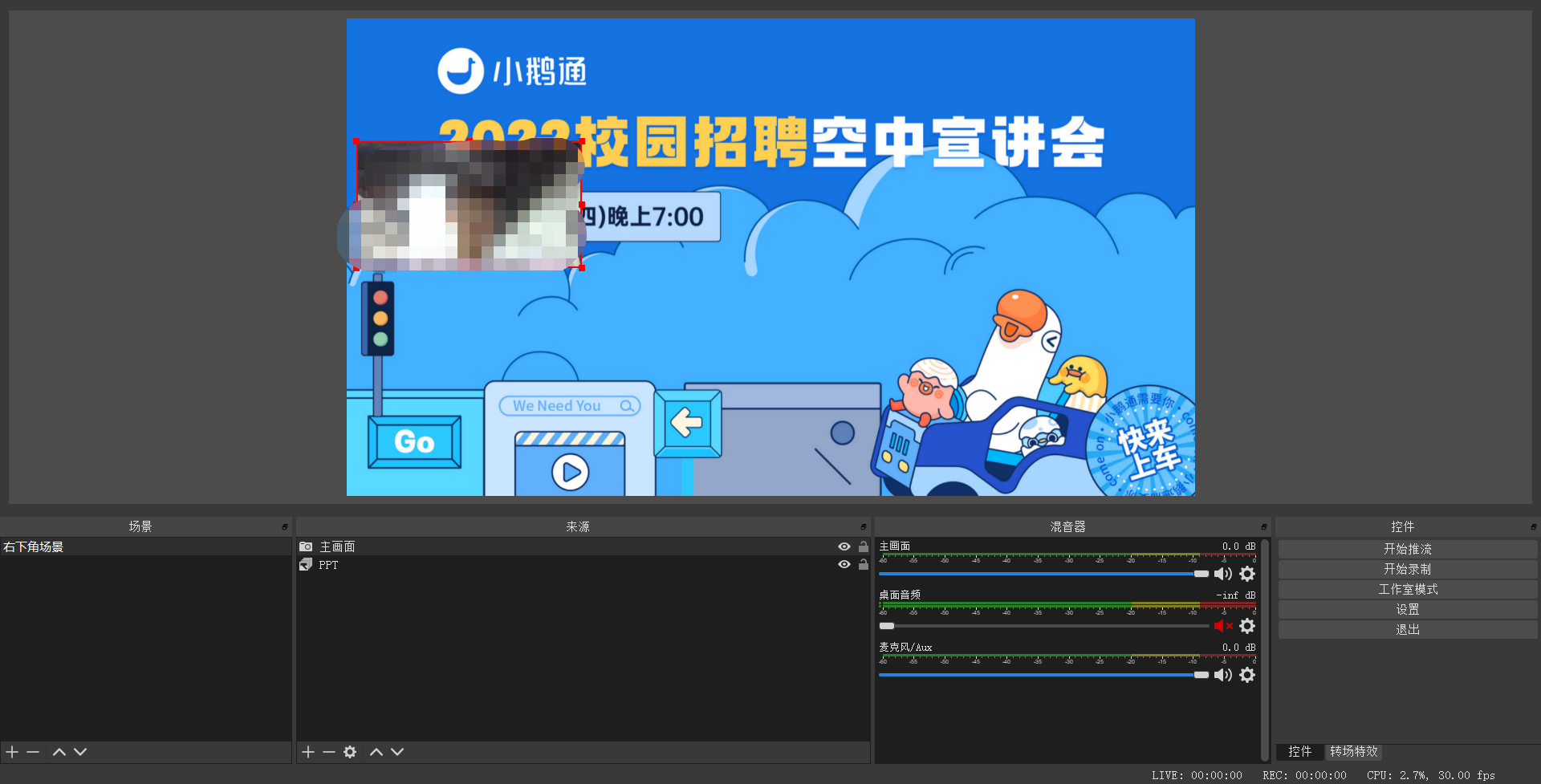
Task: Click 来源 panel title
Action: 577,527
